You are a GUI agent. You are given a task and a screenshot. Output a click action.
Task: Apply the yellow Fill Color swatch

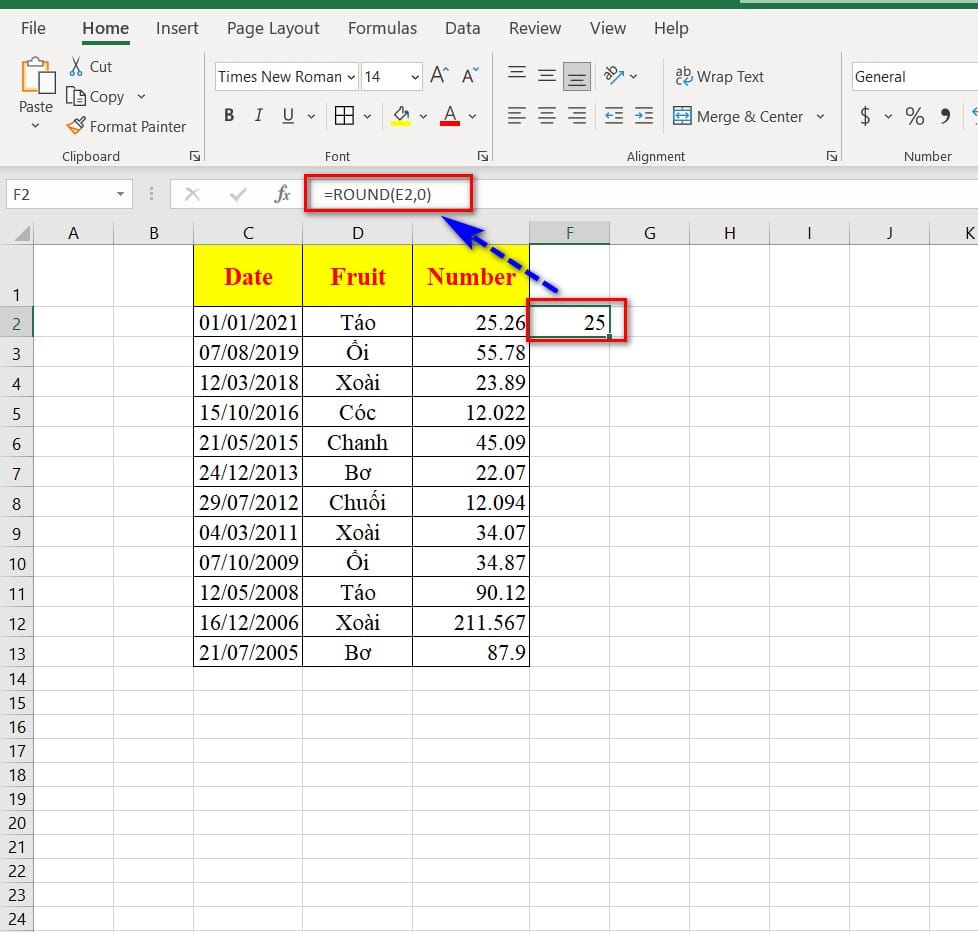(401, 115)
